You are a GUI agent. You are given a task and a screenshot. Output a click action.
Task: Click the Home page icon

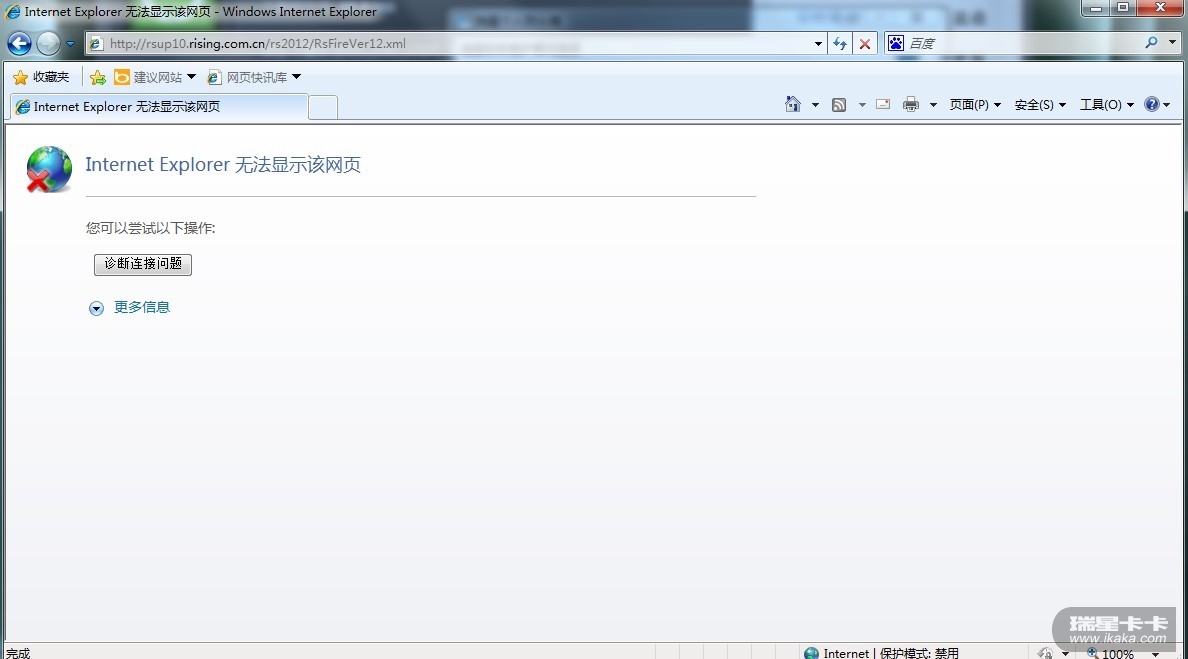[x=793, y=105]
